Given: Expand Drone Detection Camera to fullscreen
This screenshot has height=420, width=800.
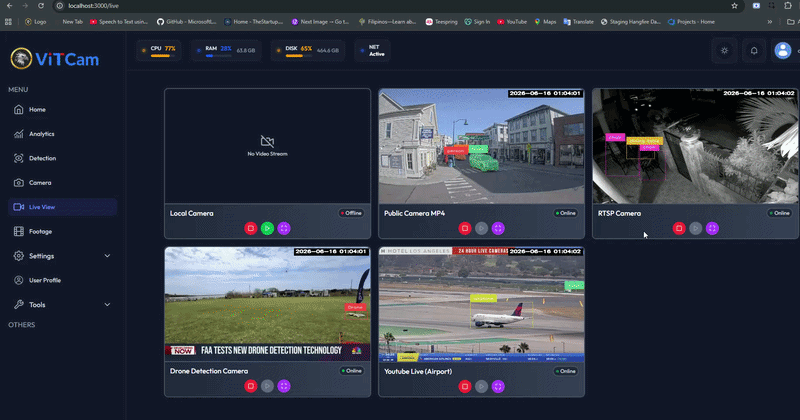Looking at the screenshot, I should pyautogui.click(x=284, y=386).
